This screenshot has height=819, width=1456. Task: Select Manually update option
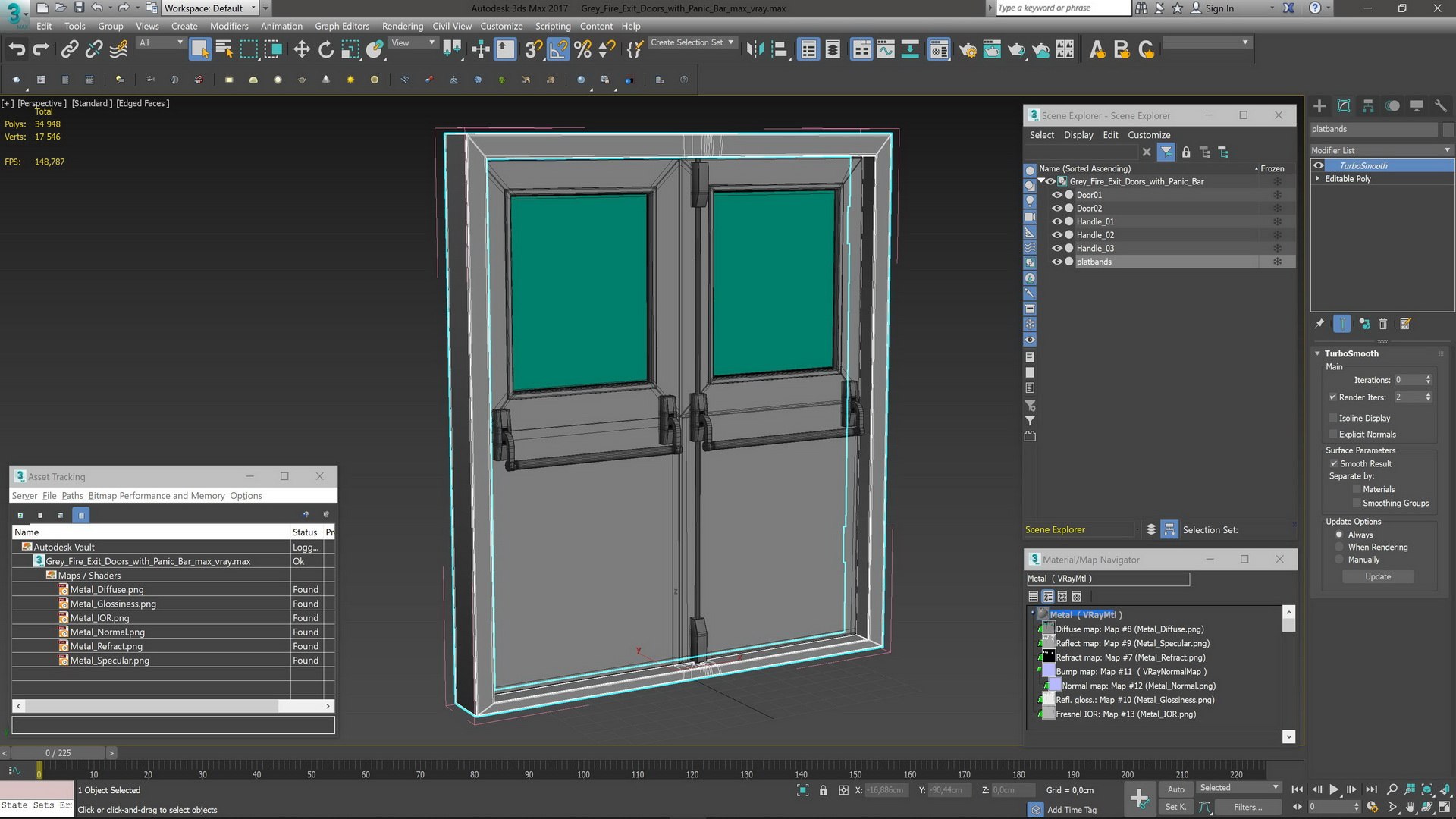coord(1339,560)
